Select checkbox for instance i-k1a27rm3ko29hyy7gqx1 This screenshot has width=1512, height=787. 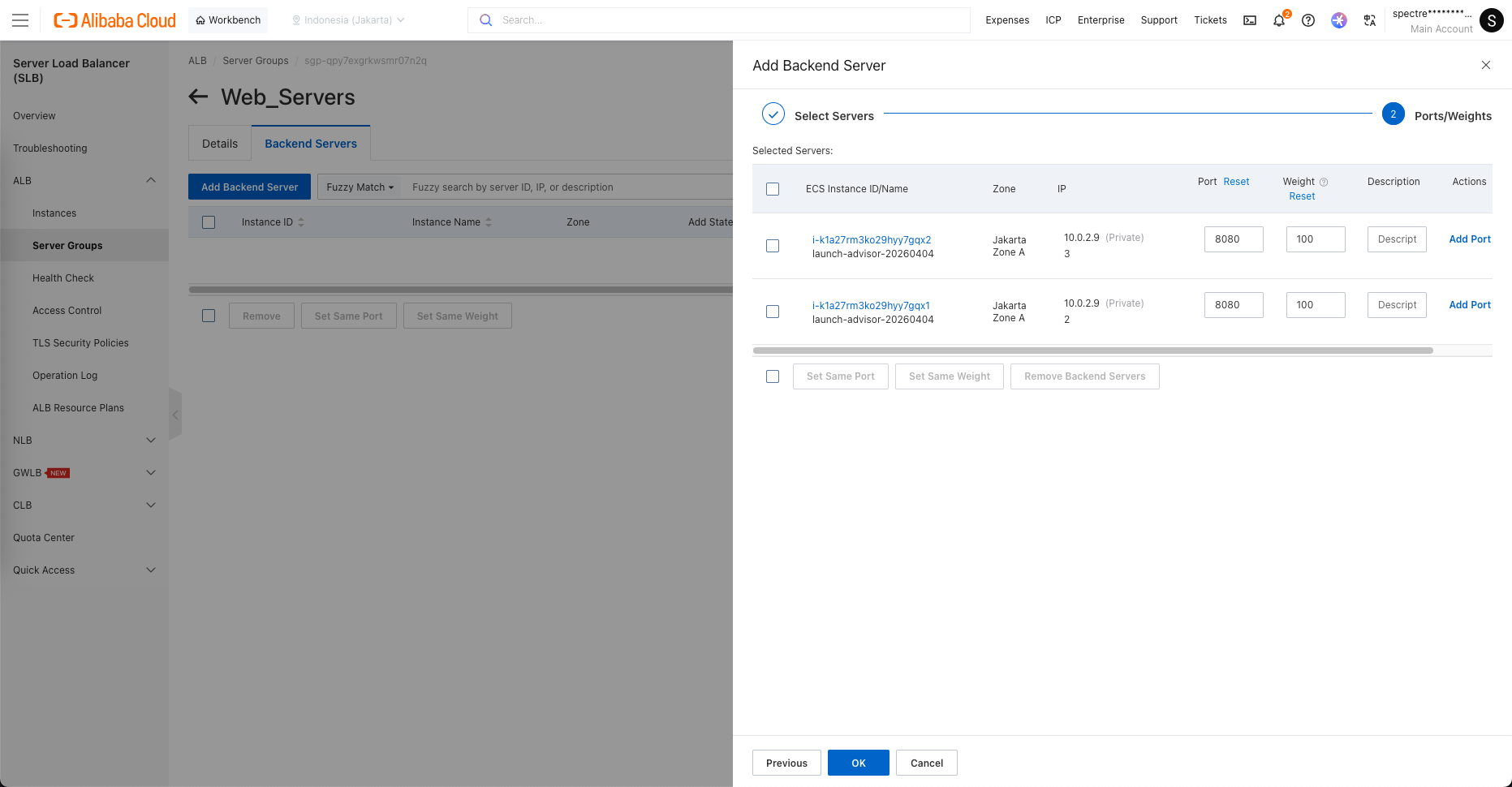click(773, 312)
